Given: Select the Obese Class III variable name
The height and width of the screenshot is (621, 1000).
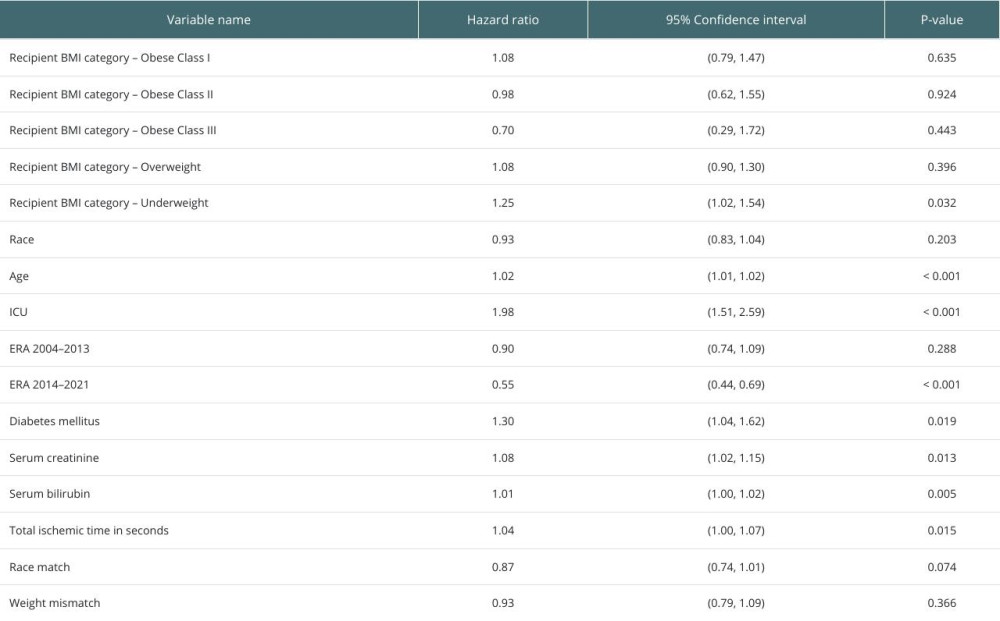Looking at the screenshot, I should point(113,130).
